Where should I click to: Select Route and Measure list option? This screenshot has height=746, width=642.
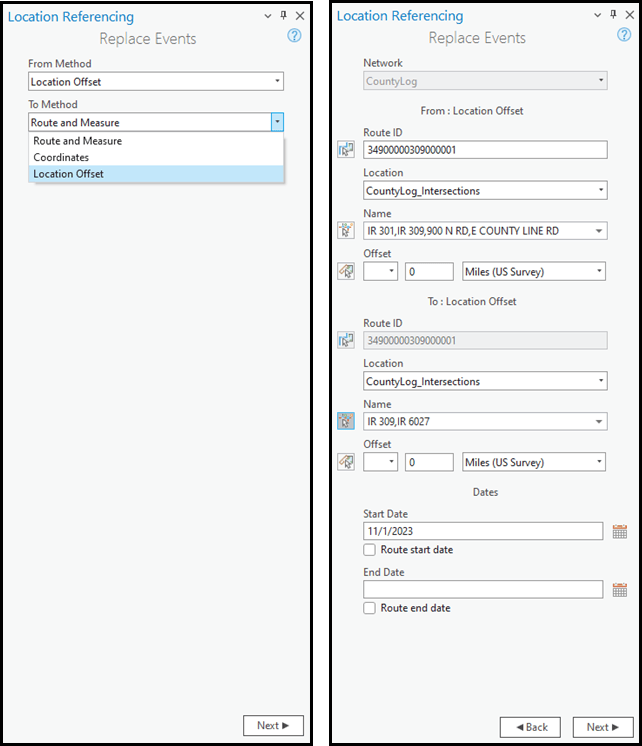tap(77, 141)
